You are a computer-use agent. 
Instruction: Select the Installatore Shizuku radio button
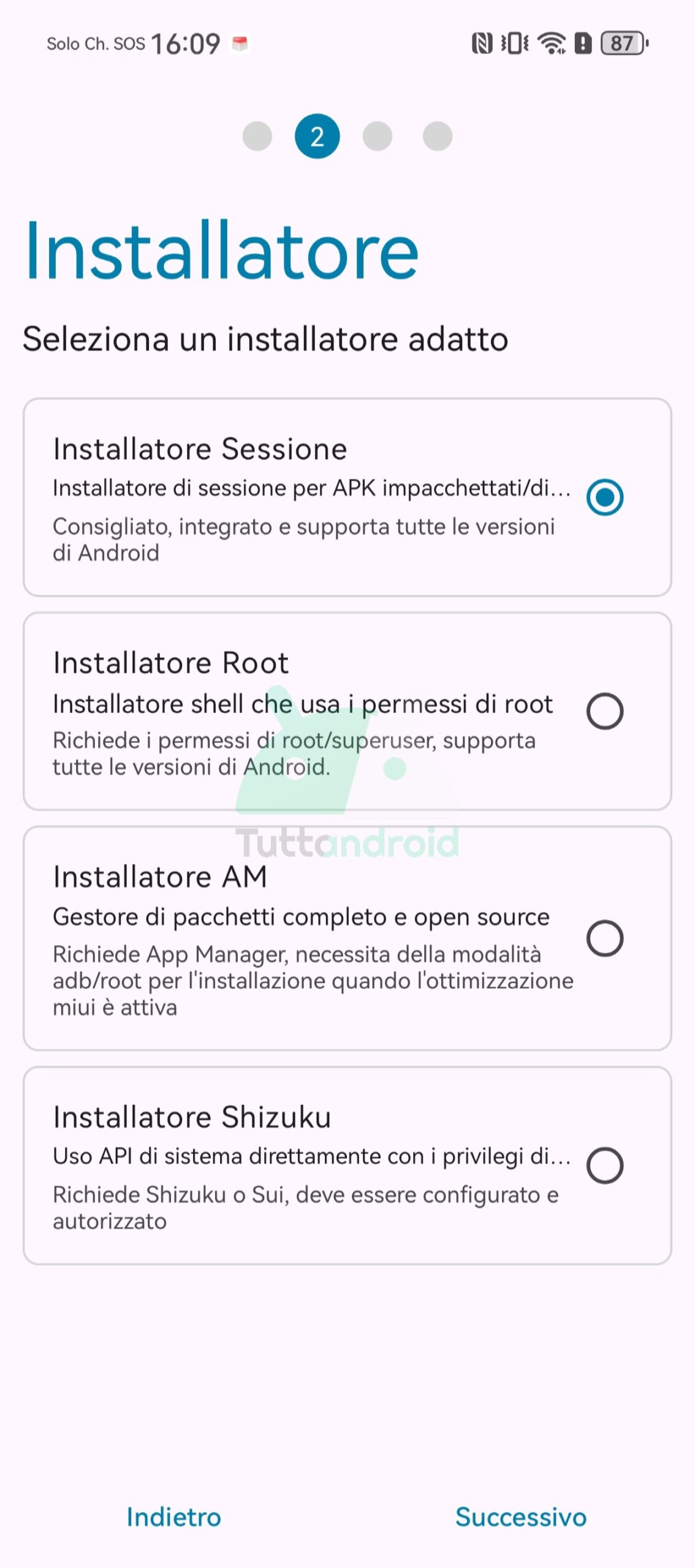coord(604,1165)
